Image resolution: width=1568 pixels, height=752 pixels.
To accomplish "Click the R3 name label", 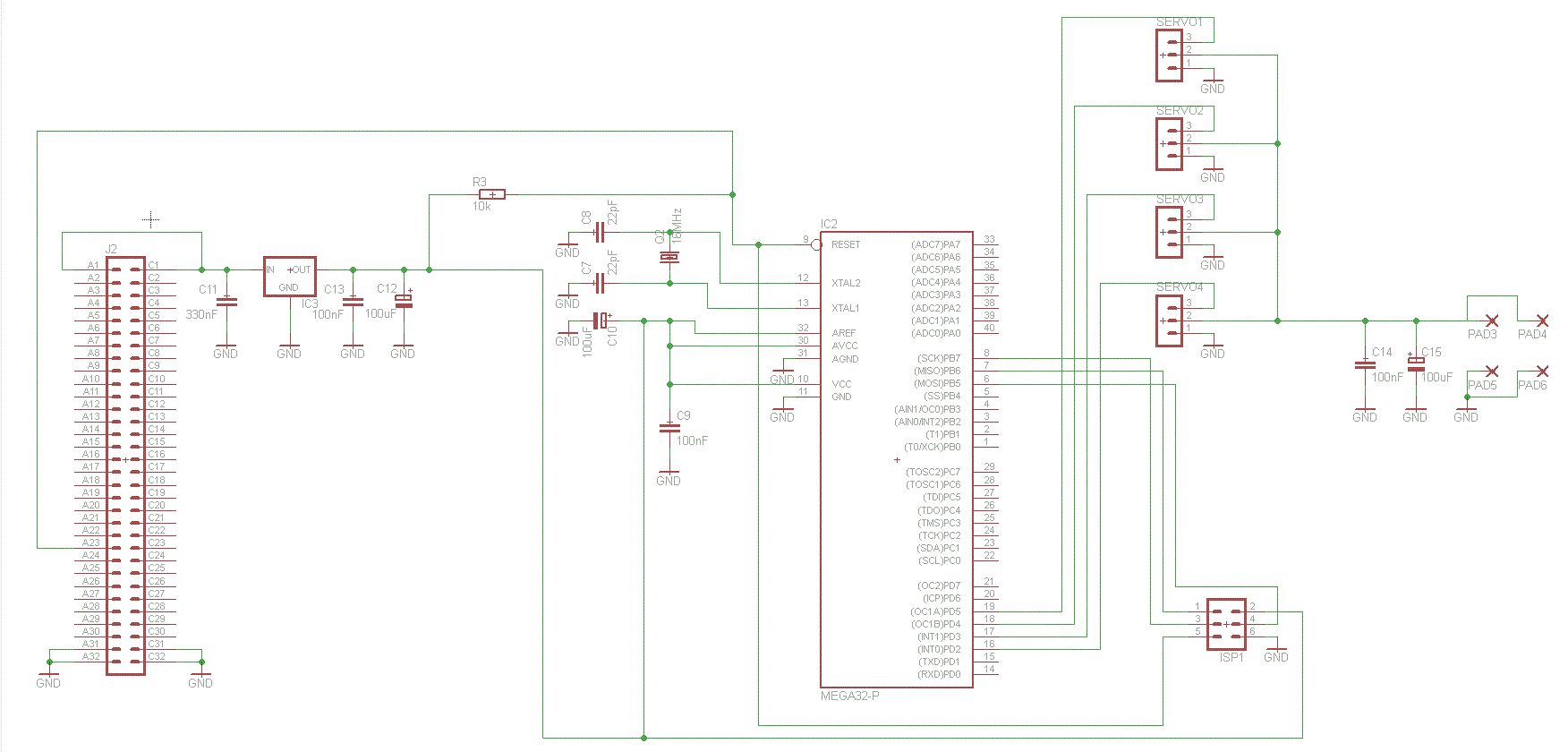I will (480, 182).
